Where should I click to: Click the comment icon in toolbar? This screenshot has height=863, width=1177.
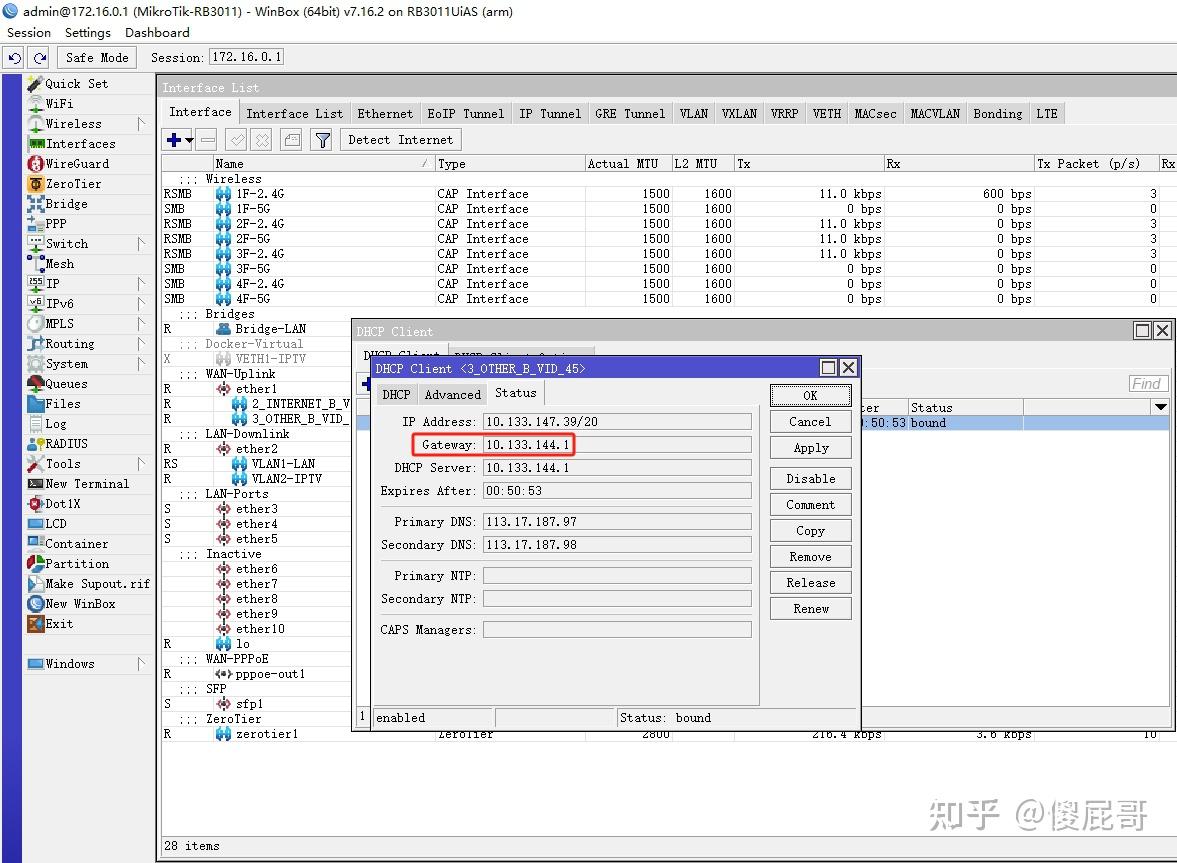click(x=293, y=140)
